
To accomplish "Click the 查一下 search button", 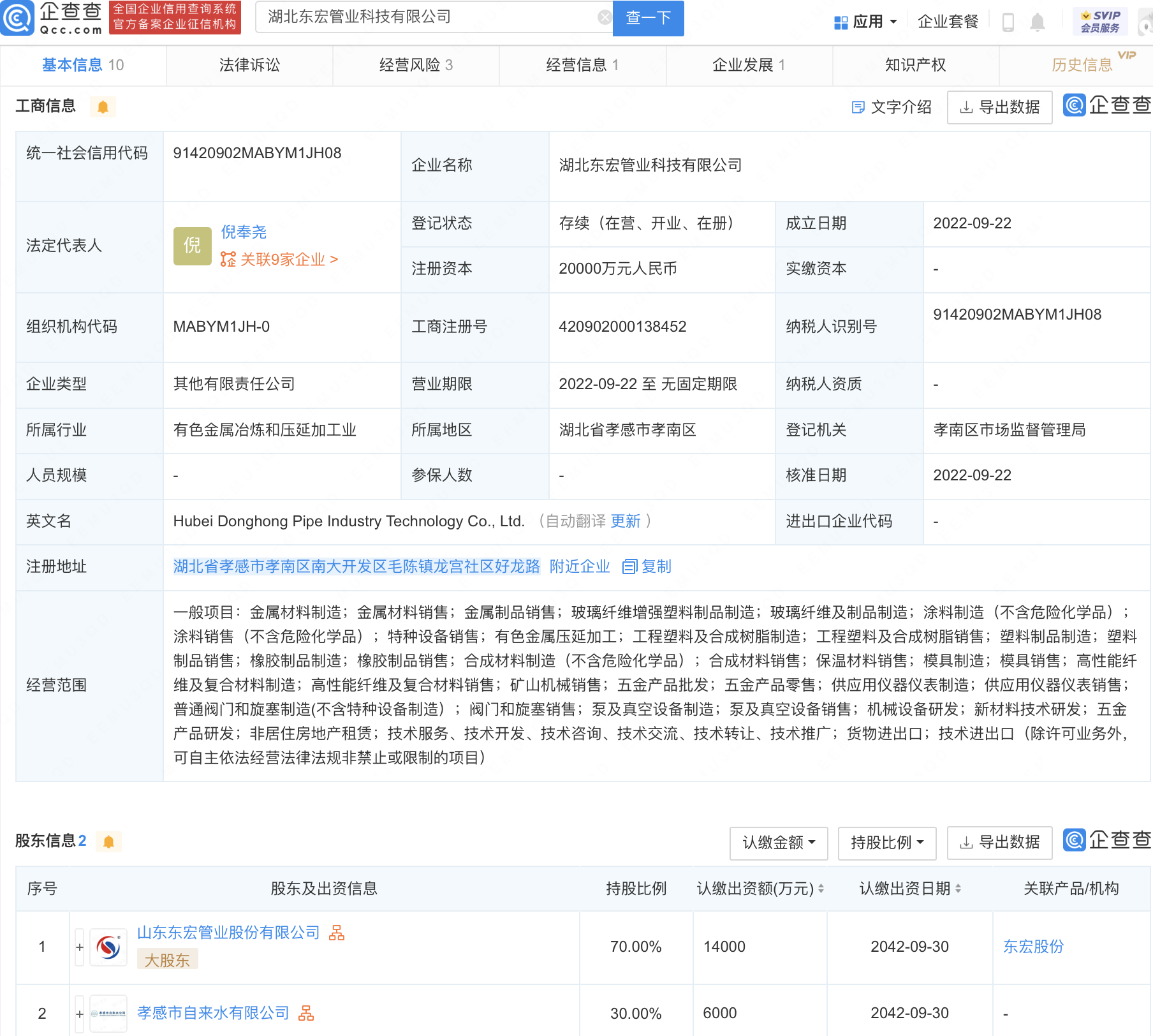I will [649, 18].
